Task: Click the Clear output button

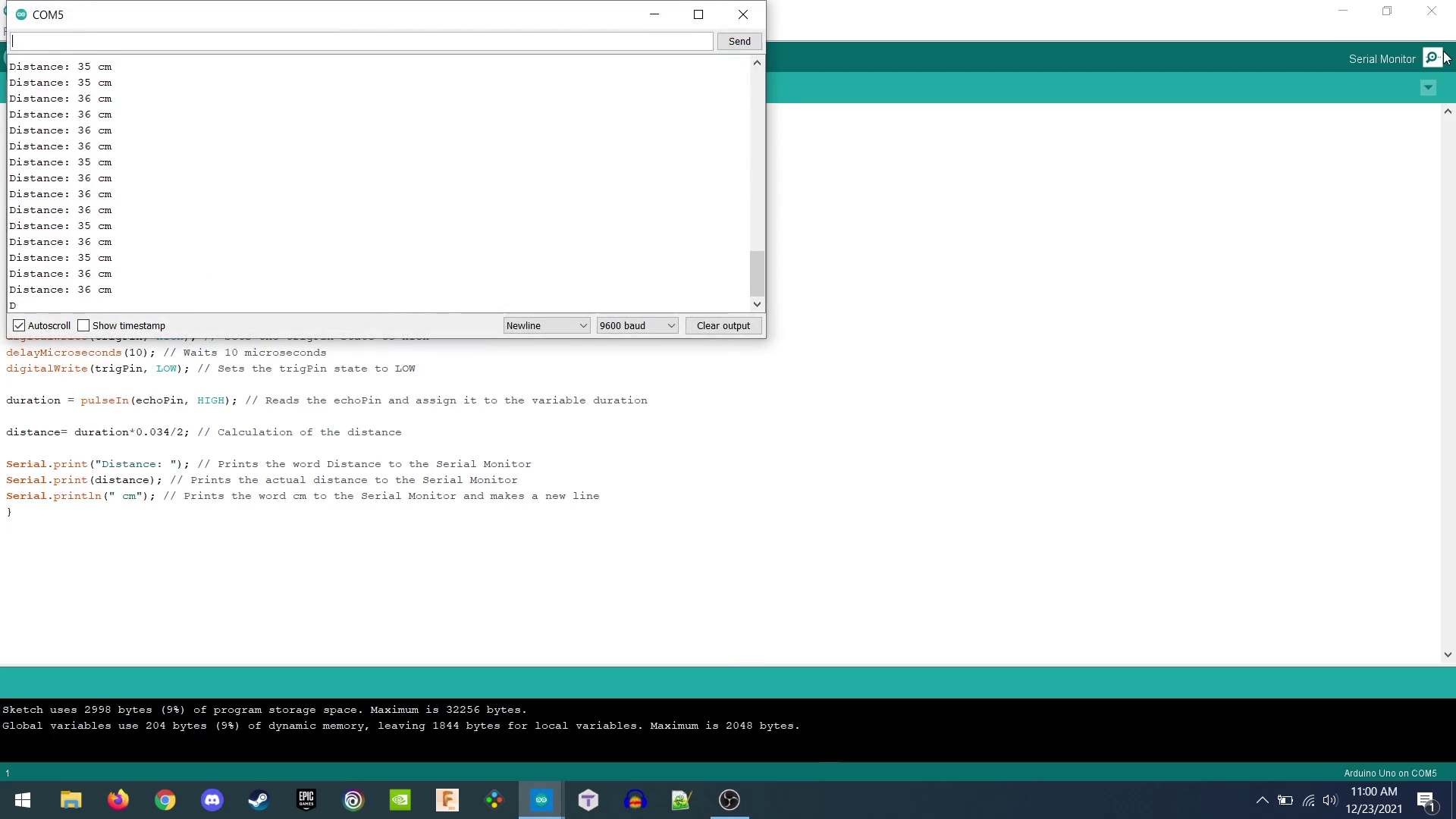Action: (x=723, y=325)
